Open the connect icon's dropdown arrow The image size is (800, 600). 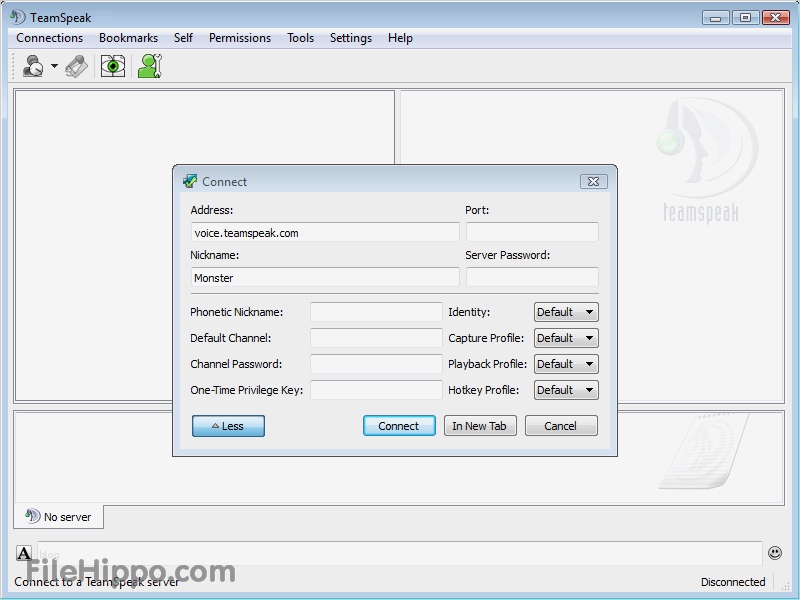click(x=54, y=66)
